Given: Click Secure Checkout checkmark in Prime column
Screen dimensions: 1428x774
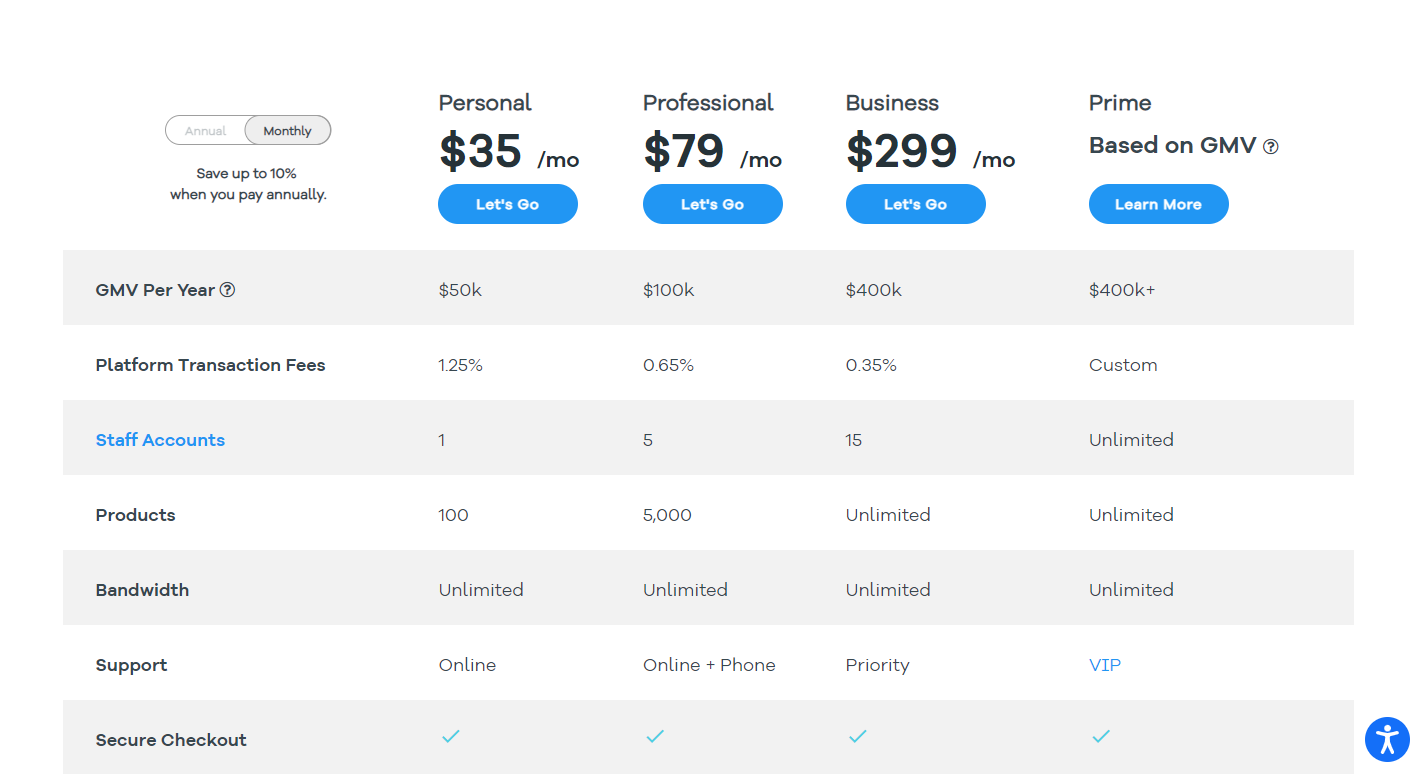Looking at the screenshot, I should [1101, 736].
